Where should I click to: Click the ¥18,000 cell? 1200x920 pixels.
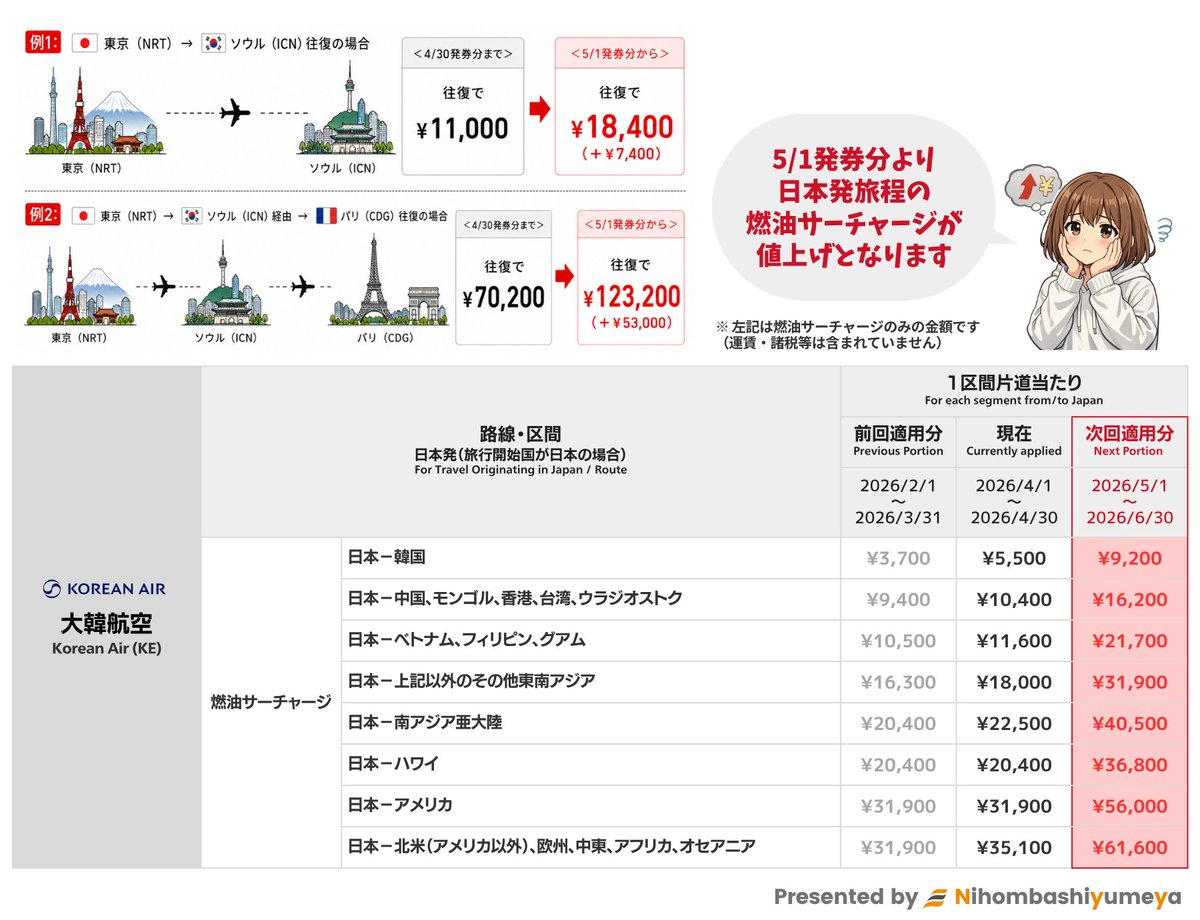[x=1014, y=683]
